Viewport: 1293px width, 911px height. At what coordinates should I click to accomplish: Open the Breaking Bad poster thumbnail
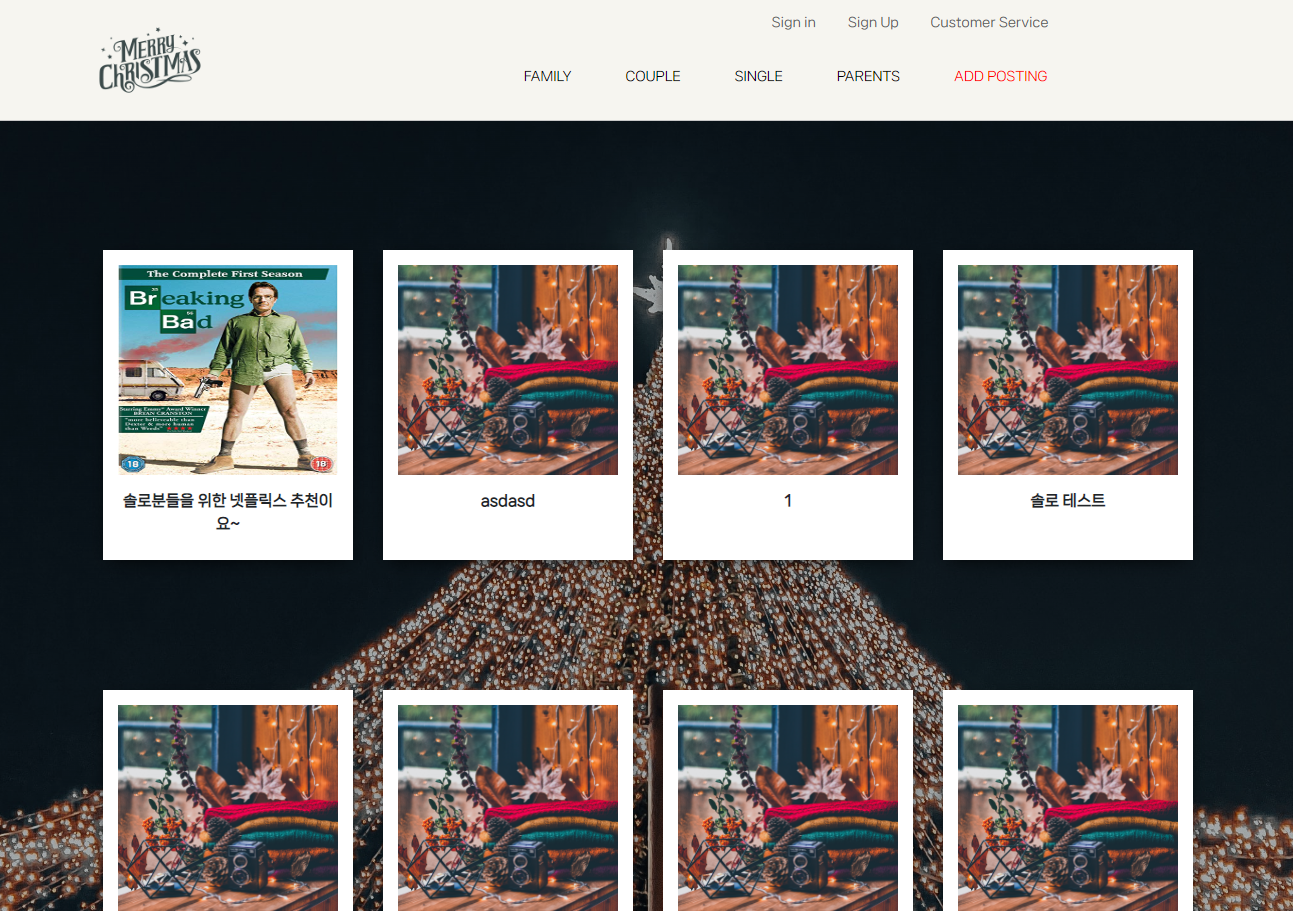(228, 370)
